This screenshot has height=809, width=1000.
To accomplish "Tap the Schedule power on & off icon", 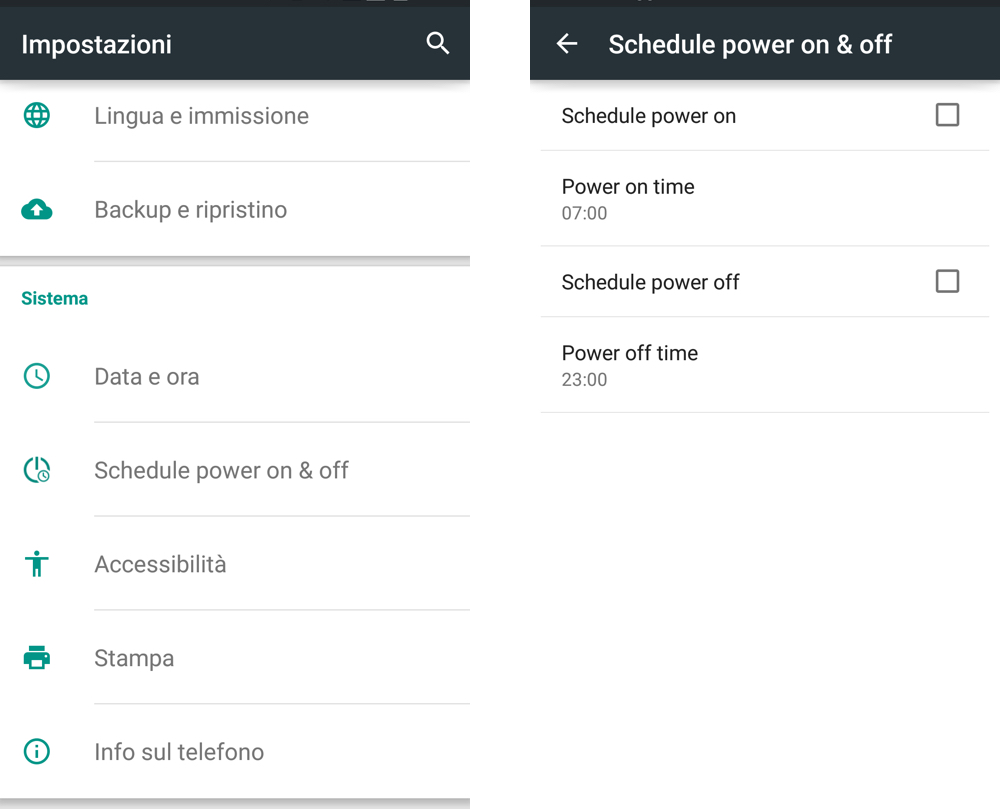I will [37, 470].
